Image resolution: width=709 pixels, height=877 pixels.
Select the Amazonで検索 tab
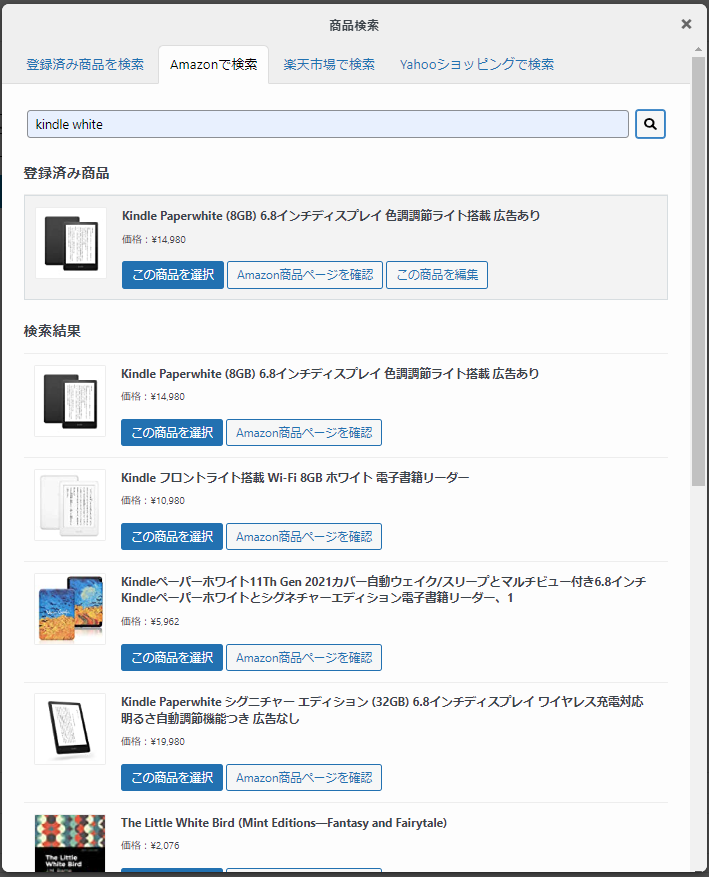point(214,64)
